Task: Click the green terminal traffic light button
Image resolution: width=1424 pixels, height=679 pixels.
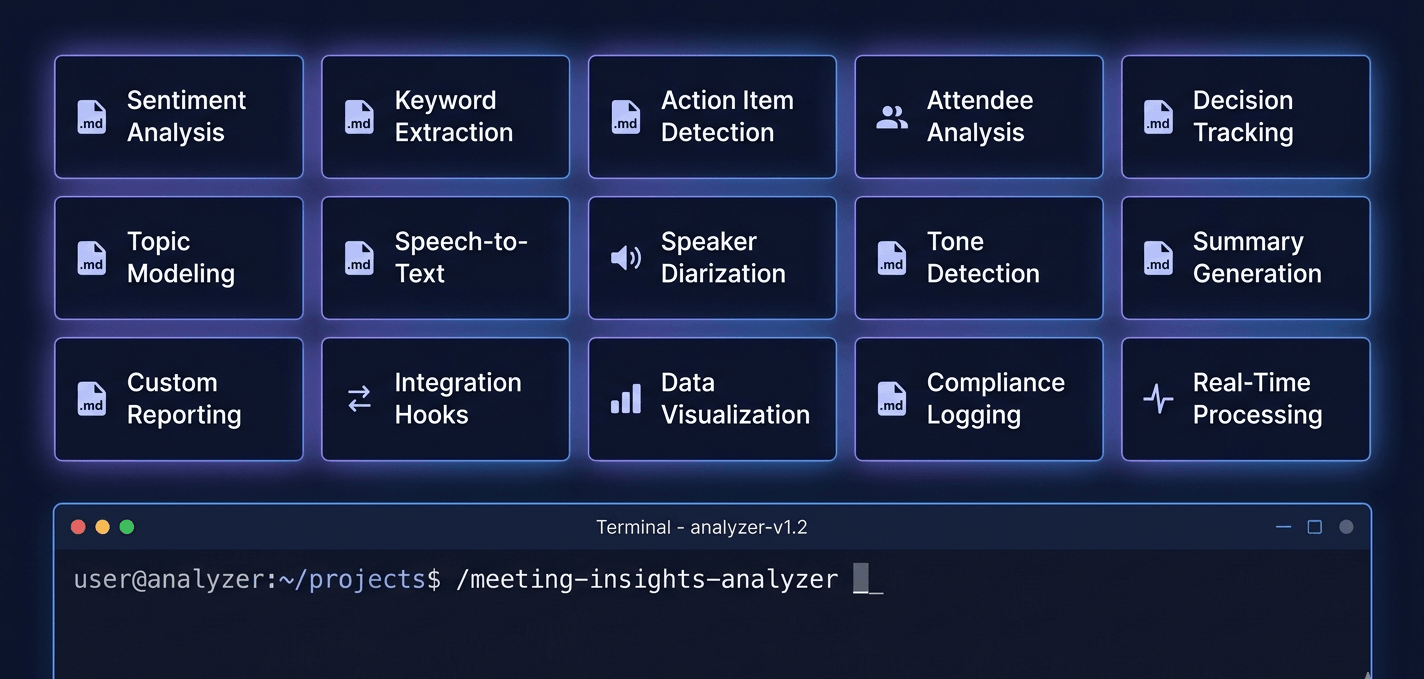Action: pos(127,526)
